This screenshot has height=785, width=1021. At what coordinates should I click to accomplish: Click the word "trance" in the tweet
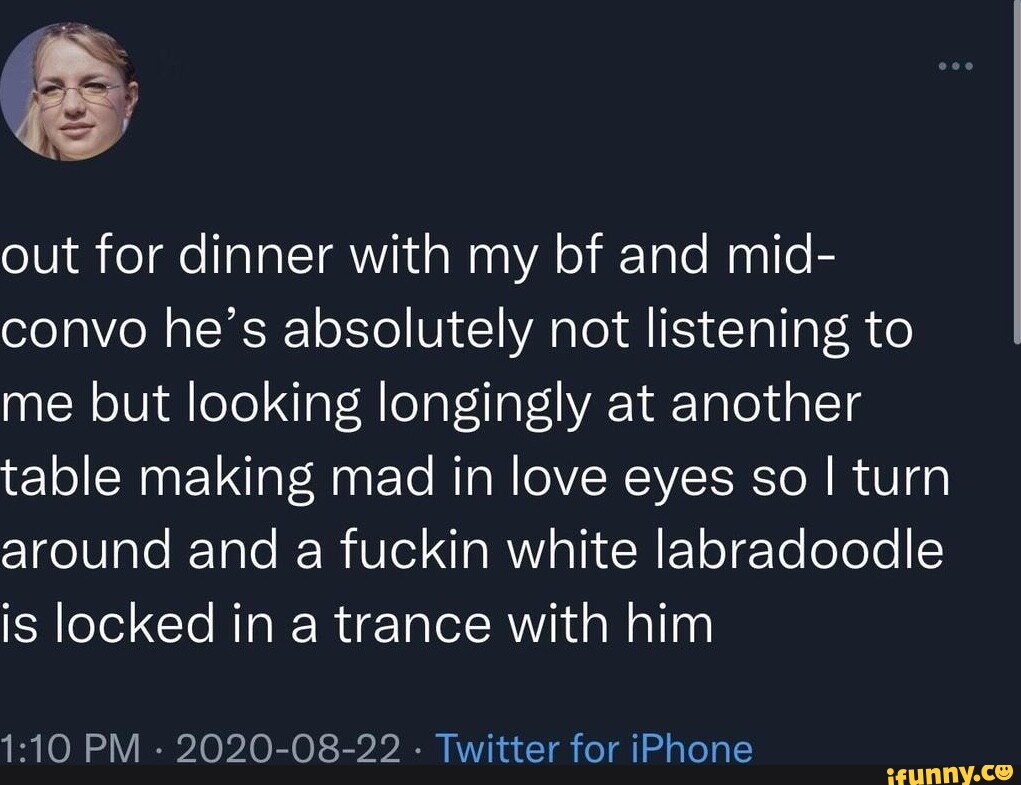[412, 624]
